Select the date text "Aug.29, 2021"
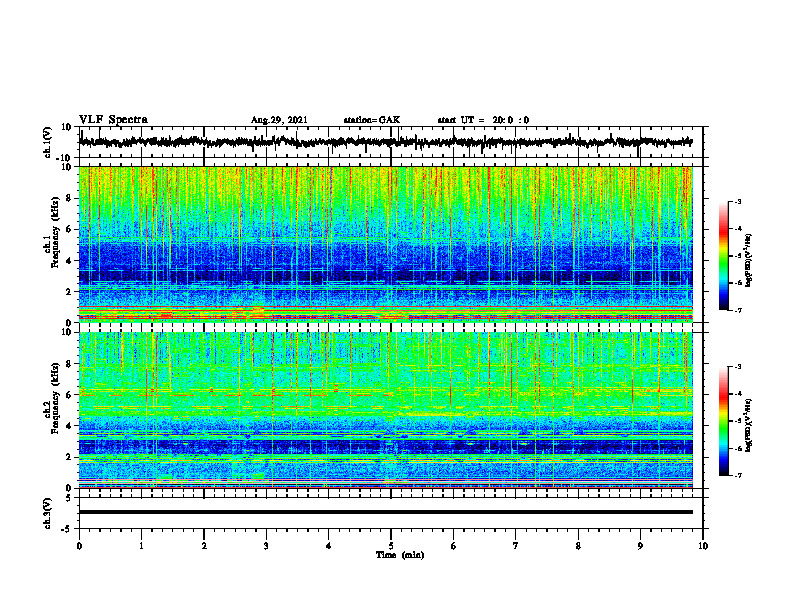Viewport: 792px width, 612px height. point(279,120)
